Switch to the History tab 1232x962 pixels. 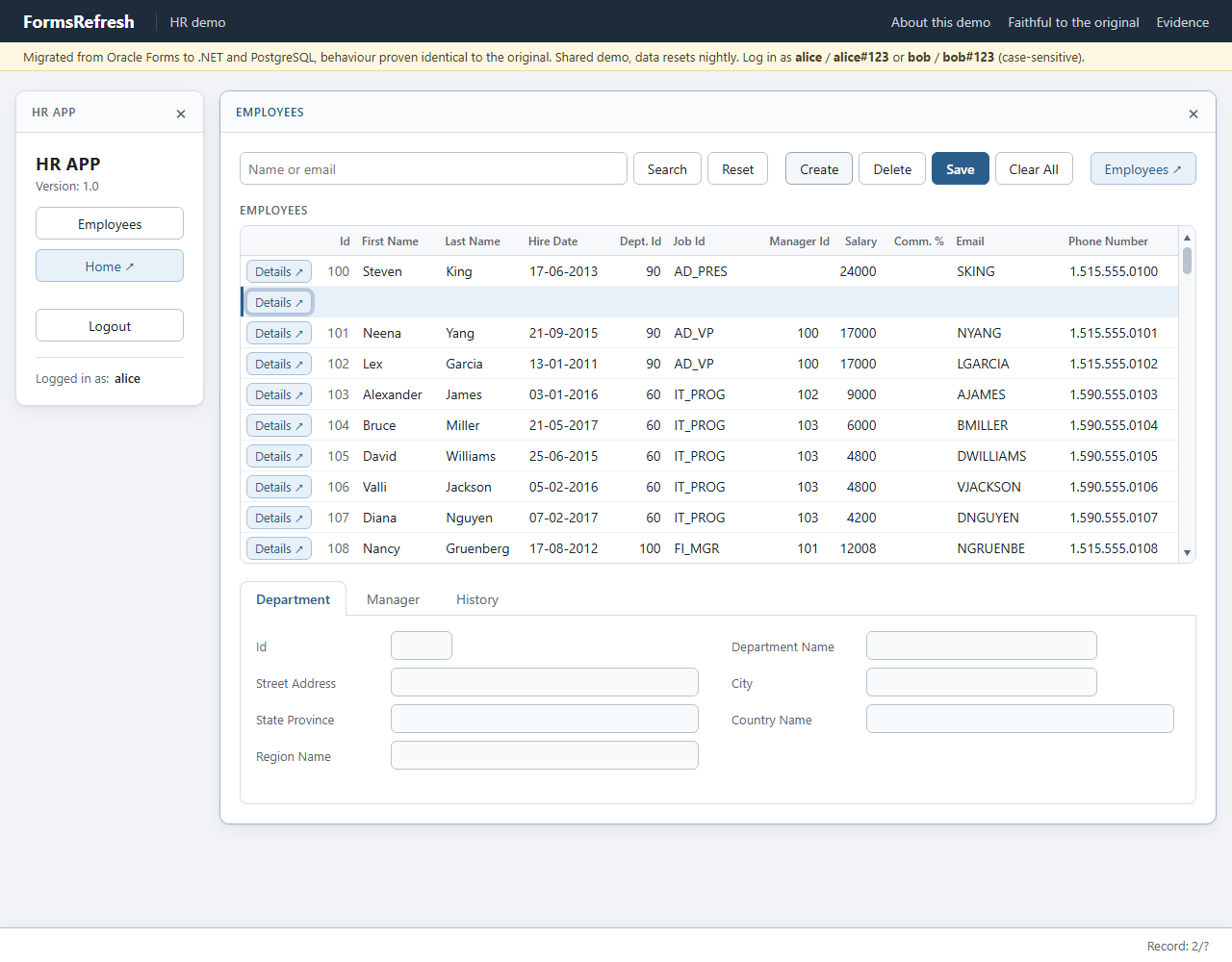(x=477, y=599)
